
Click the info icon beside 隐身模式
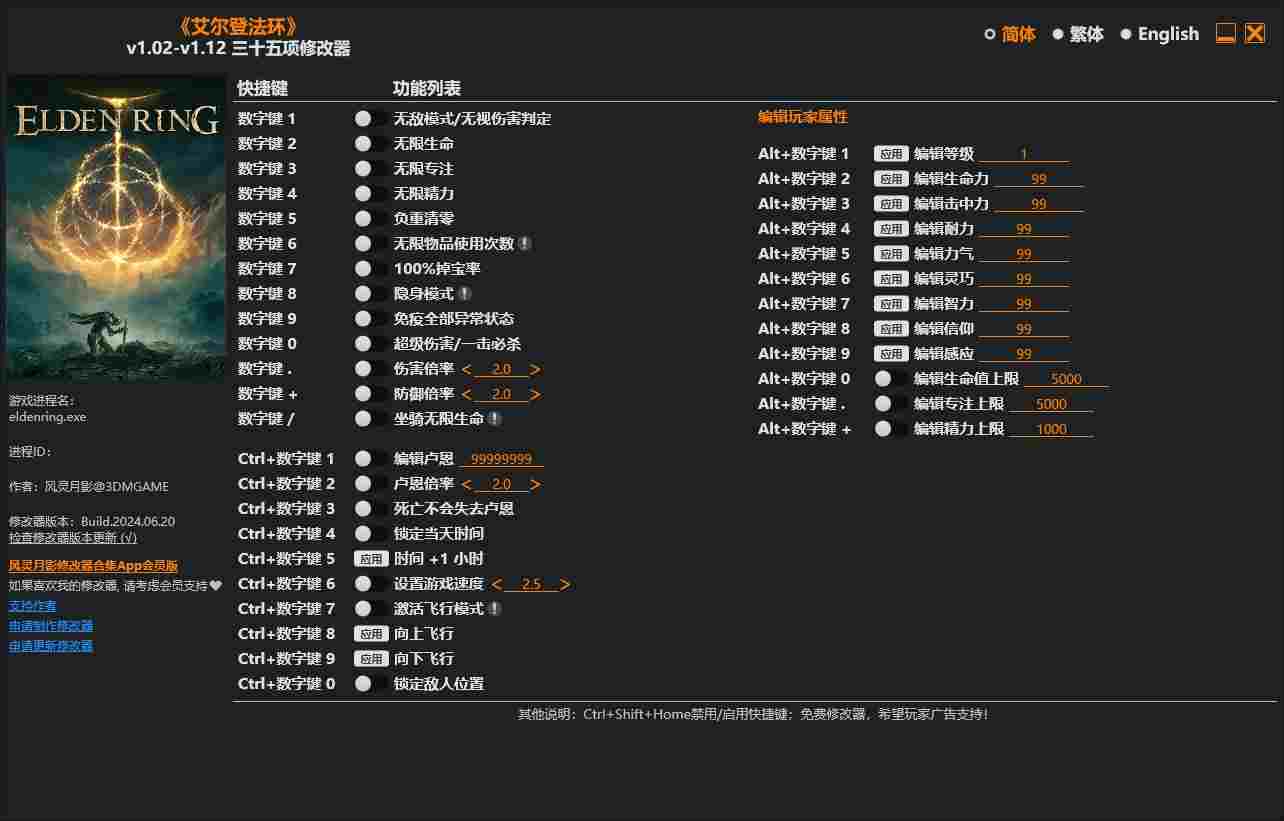point(465,293)
